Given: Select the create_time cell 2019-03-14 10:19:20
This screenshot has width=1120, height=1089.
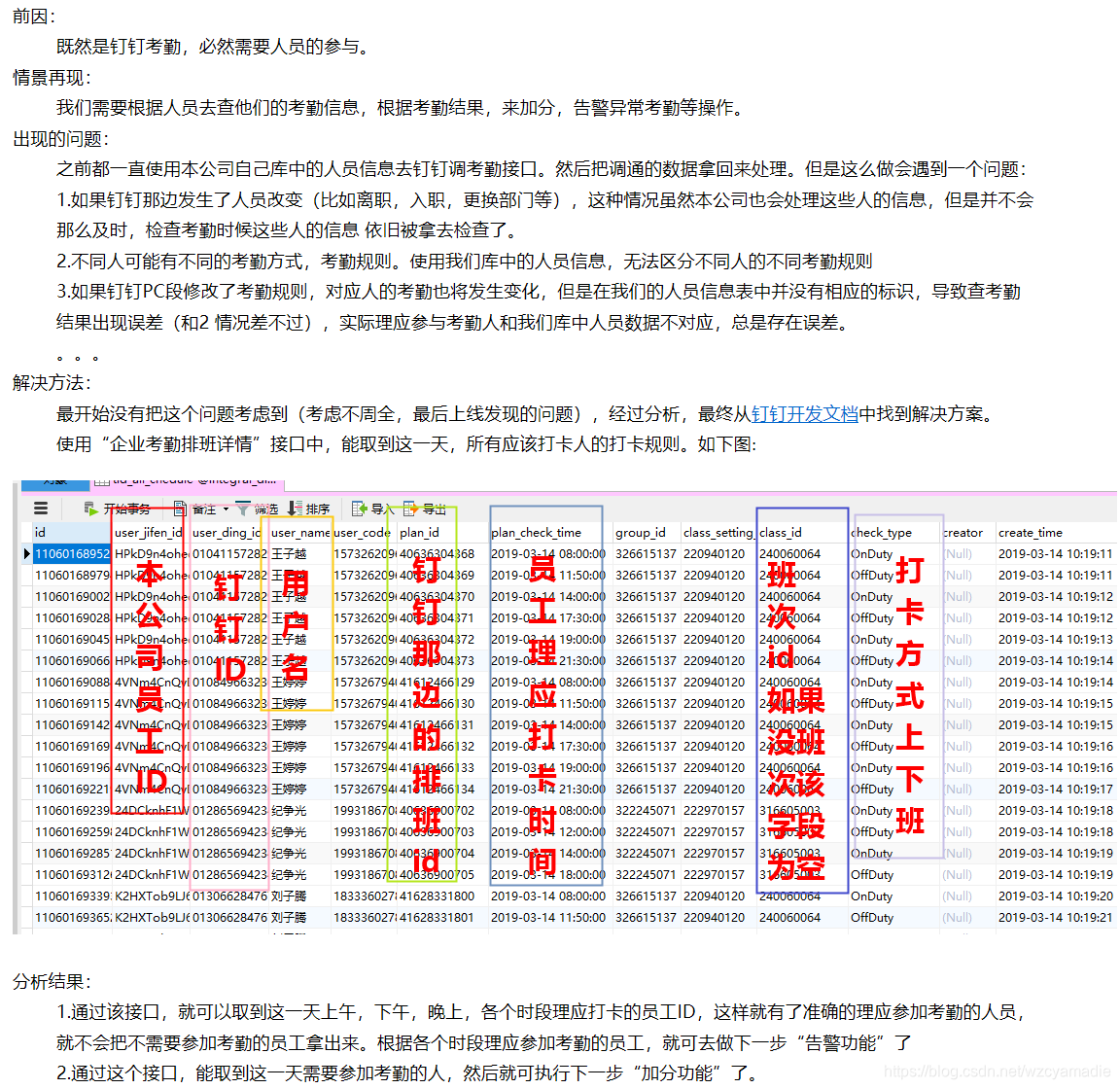Looking at the screenshot, I should (x=1057, y=896).
